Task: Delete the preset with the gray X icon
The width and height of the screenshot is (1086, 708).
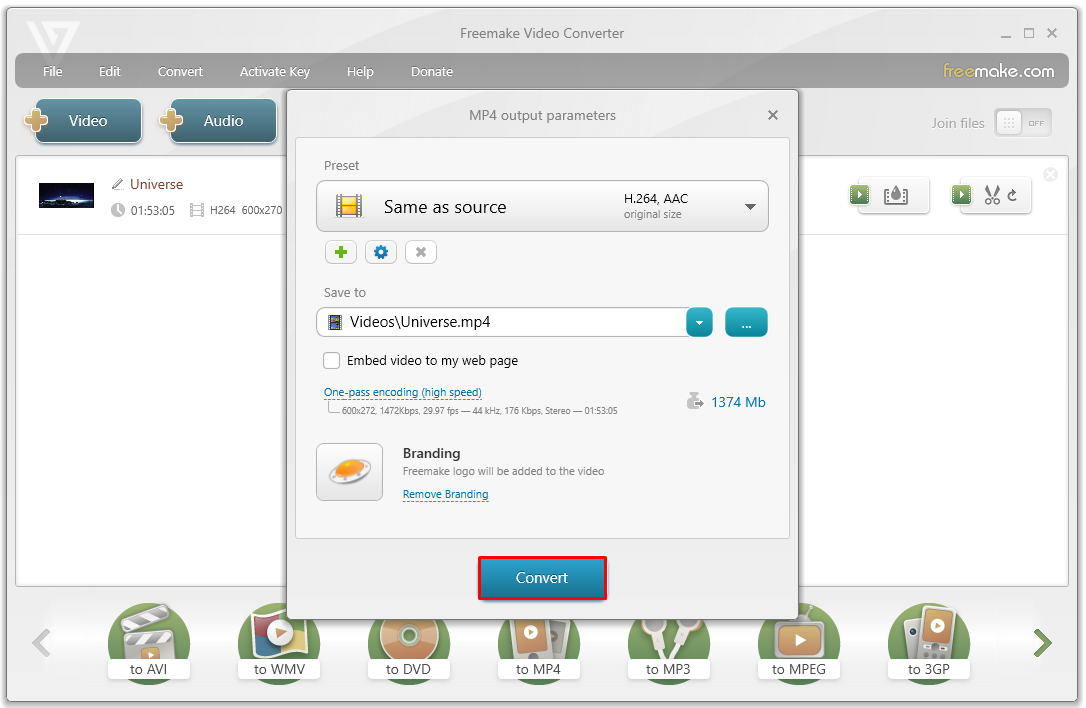Action: (420, 252)
